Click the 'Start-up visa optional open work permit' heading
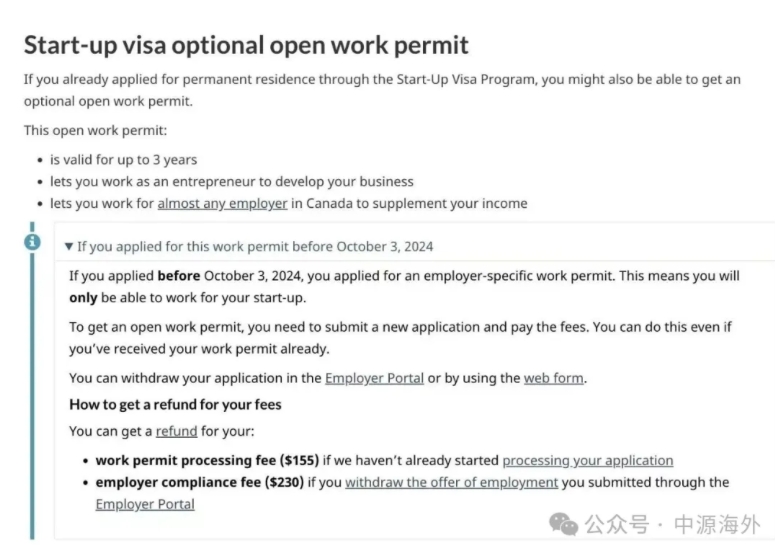This screenshot has height=546, width=775. click(x=246, y=45)
